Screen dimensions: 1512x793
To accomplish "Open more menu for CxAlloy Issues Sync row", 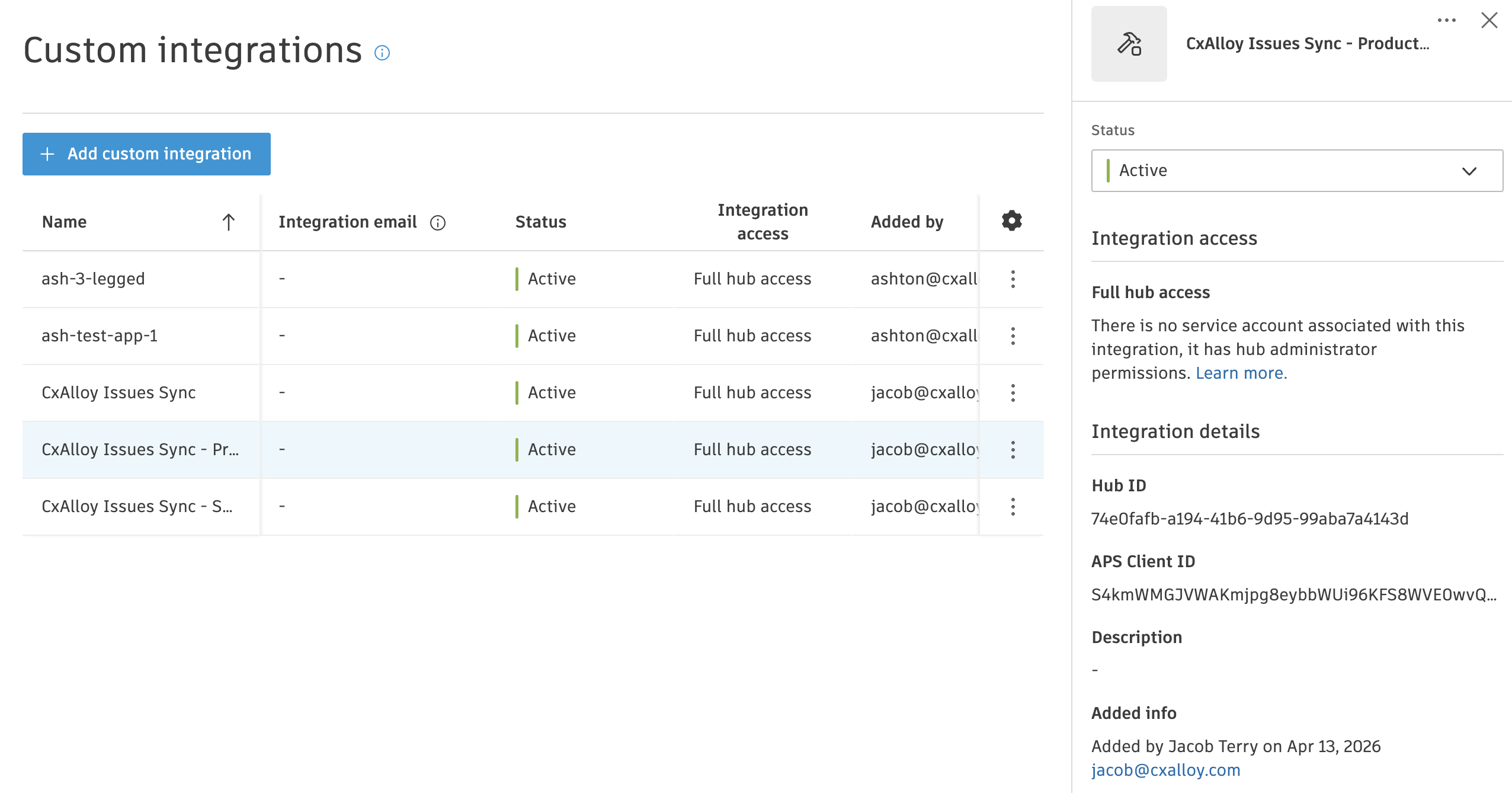I will (x=1013, y=393).
